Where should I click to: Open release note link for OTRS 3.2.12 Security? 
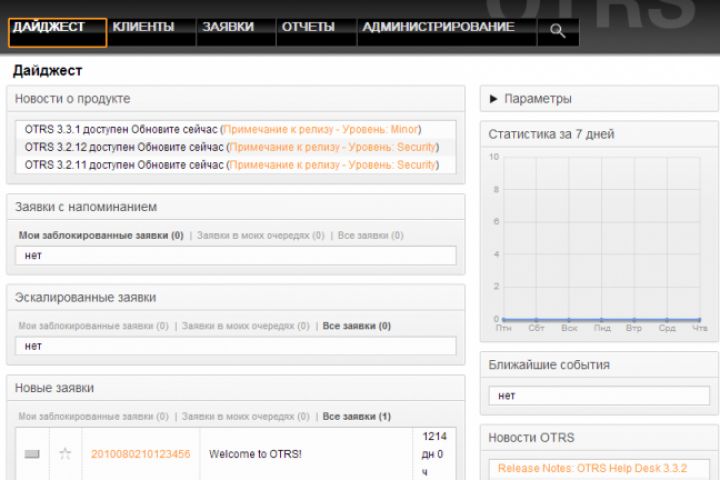332,147
